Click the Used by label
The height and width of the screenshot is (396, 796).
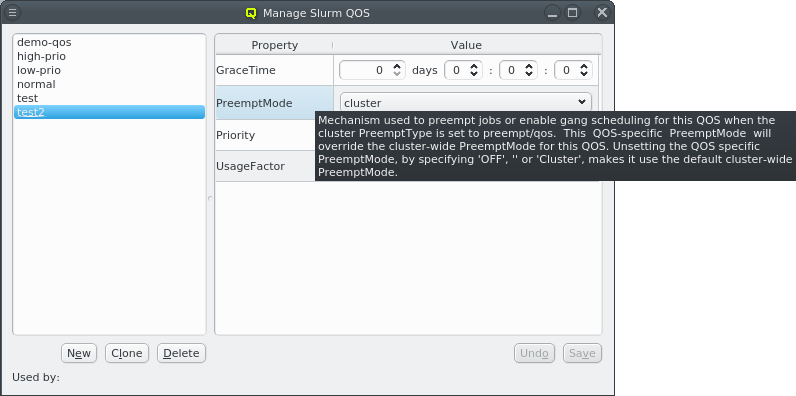pyautogui.click(x=36, y=377)
